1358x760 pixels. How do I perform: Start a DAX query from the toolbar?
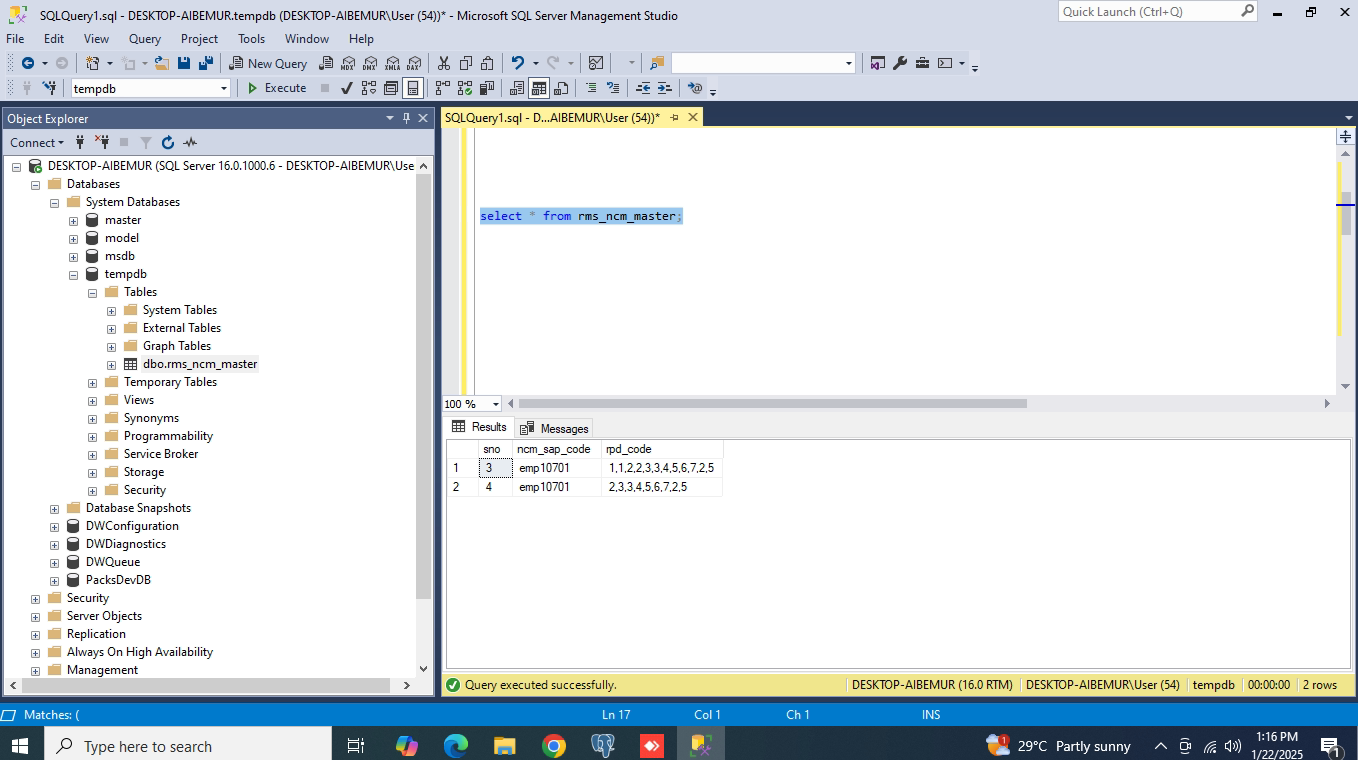click(x=413, y=63)
